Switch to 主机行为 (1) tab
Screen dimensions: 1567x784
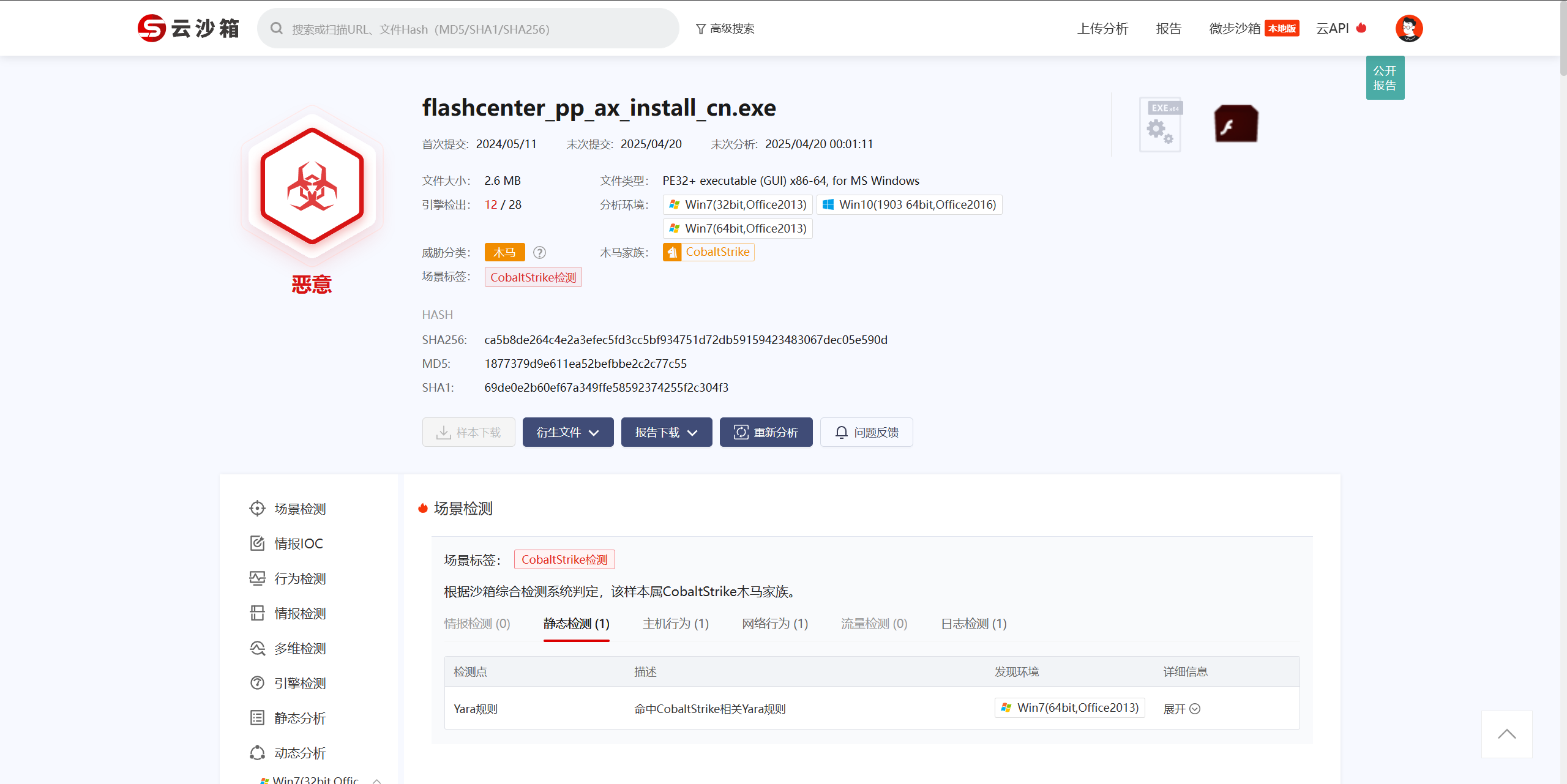tap(675, 624)
